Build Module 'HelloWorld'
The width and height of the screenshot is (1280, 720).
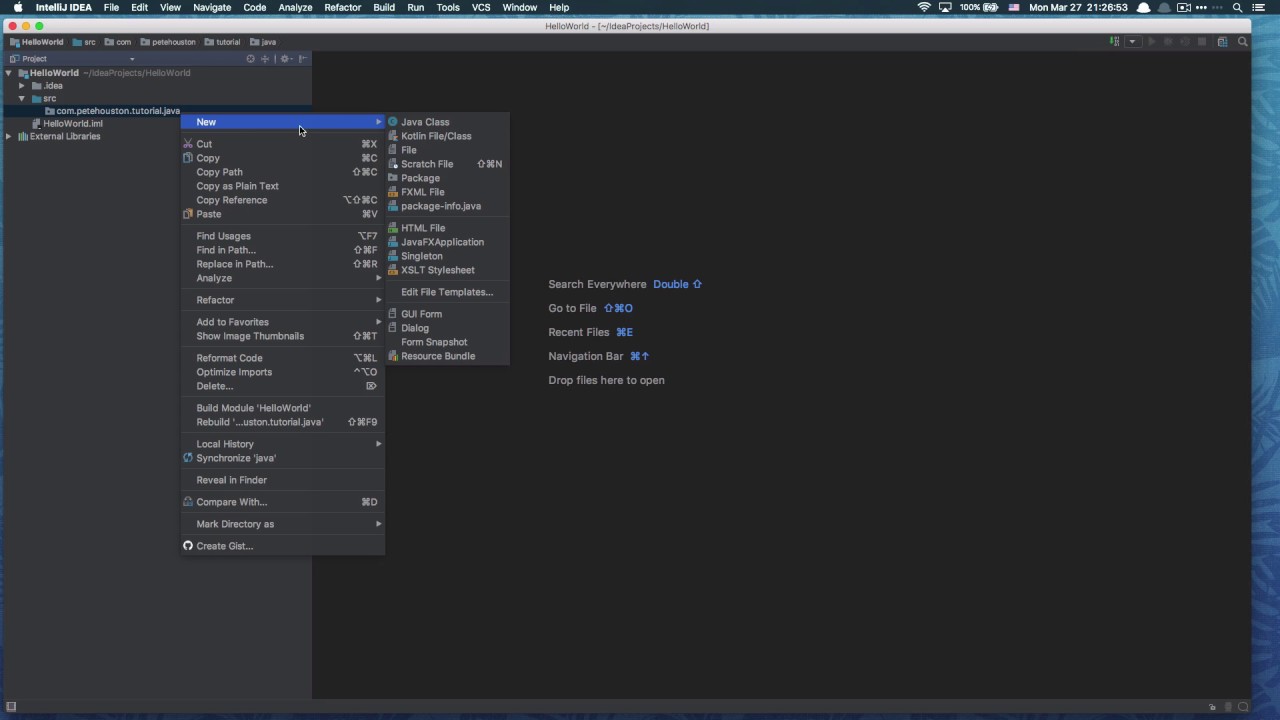tap(283, 408)
